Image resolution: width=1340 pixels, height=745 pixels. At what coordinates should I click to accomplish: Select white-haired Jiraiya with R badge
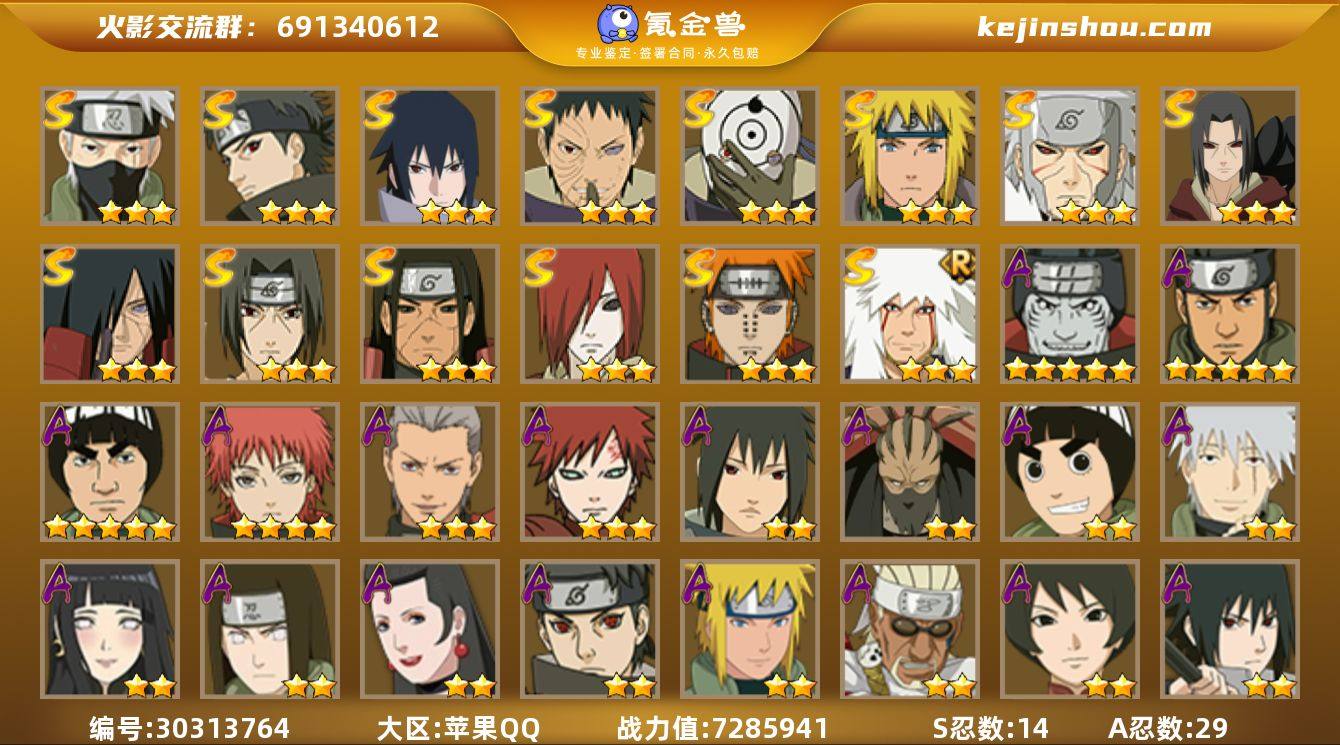(x=909, y=314)
